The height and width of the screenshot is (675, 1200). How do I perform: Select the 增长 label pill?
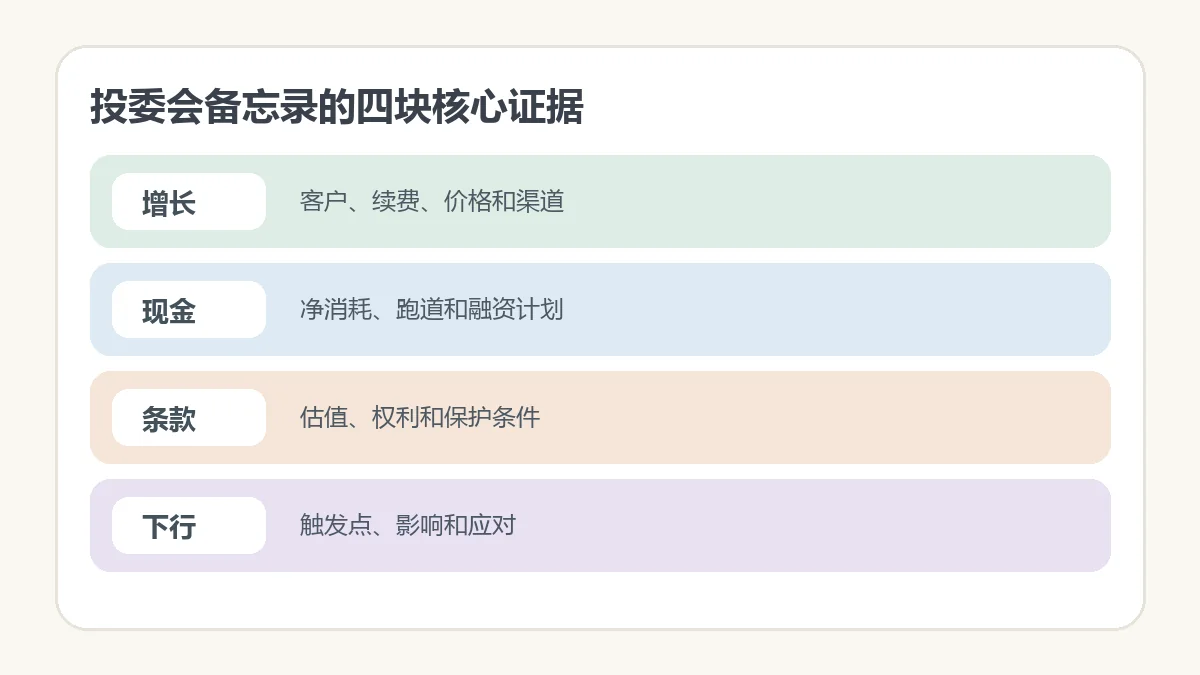point(189,202)
